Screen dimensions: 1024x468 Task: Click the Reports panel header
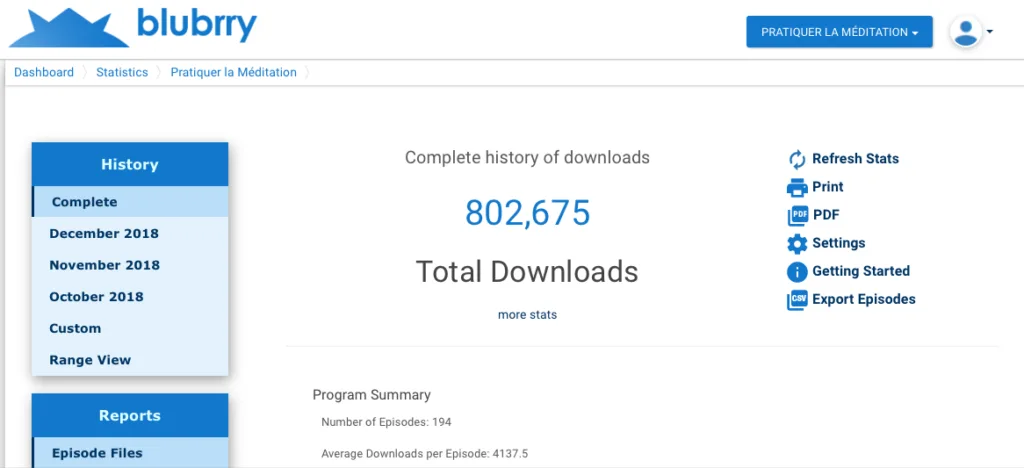click(130, 415)
